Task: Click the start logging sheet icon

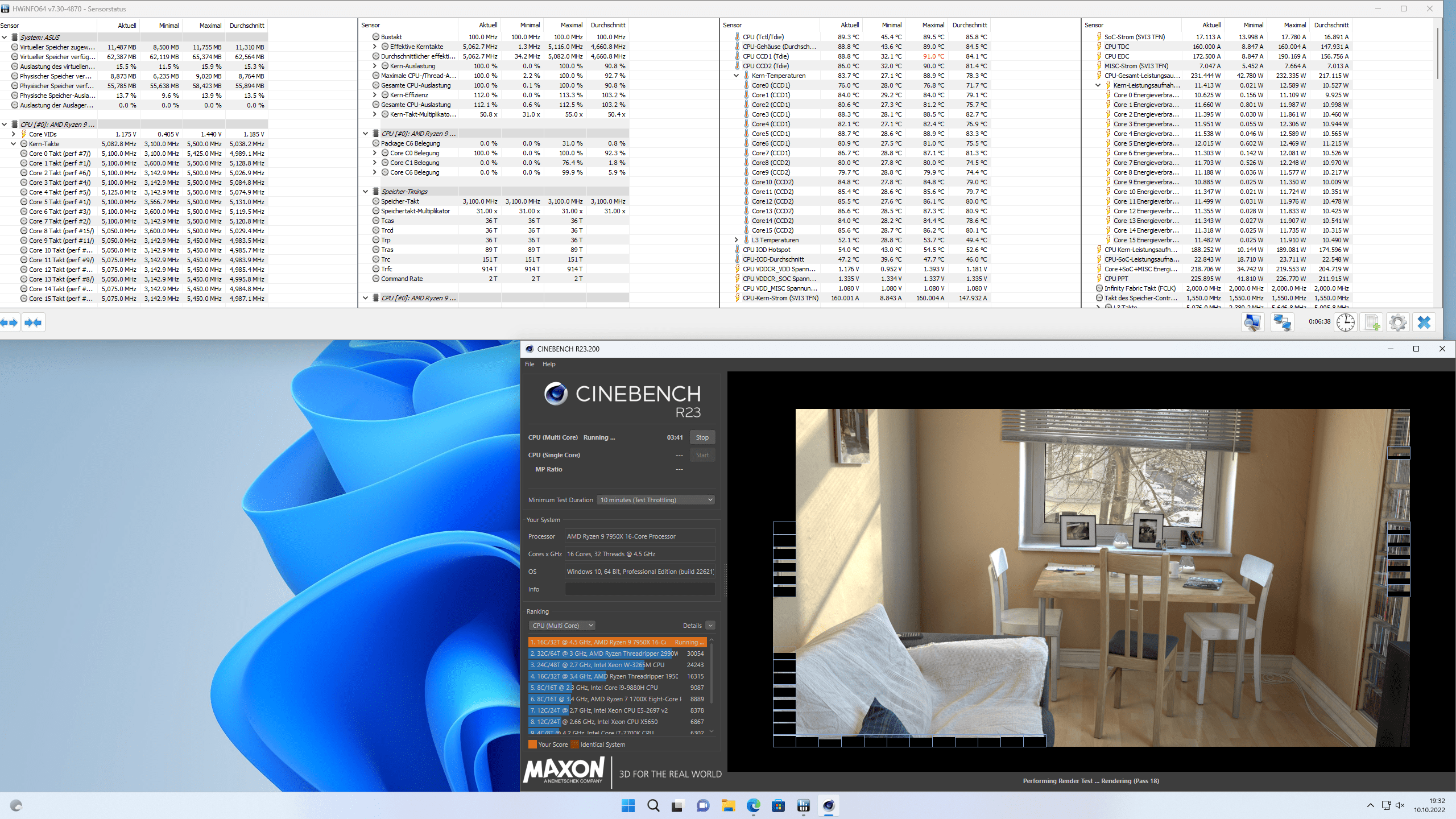Action: pyautogui.click(x=1372, y=322)
